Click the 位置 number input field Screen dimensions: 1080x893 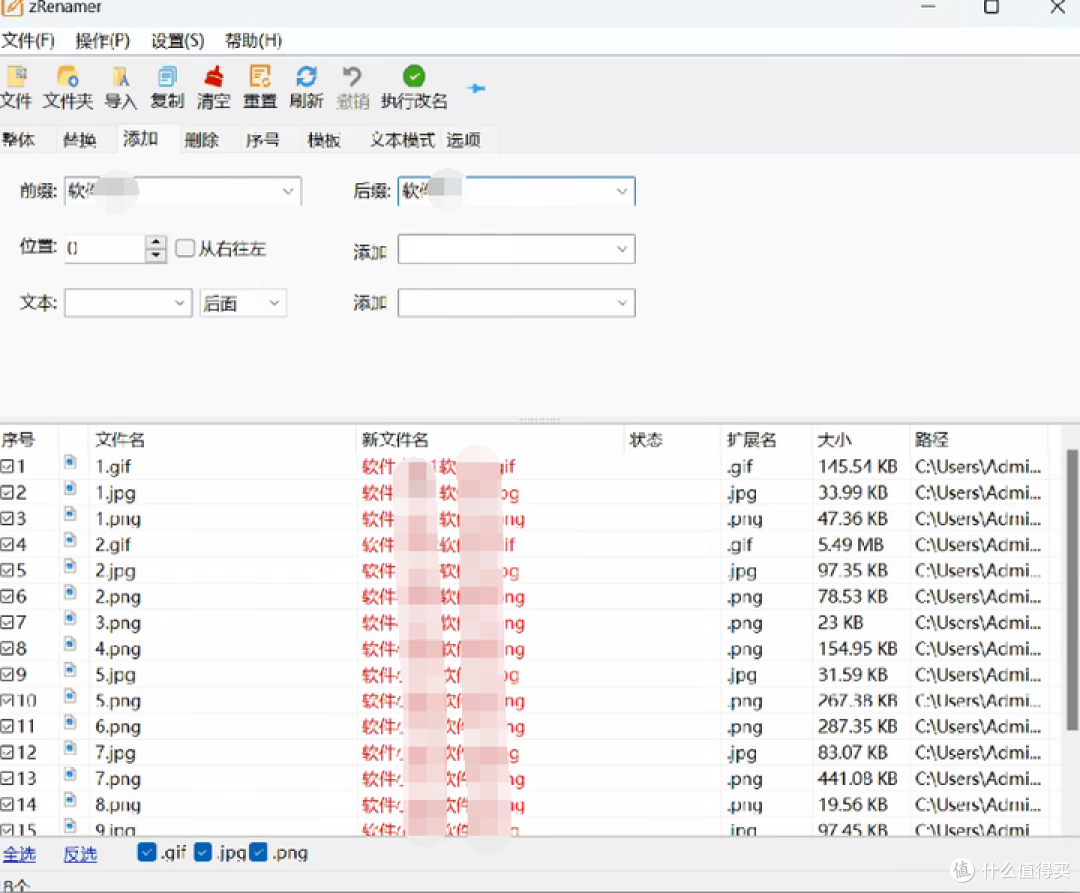tap(105, 249)
